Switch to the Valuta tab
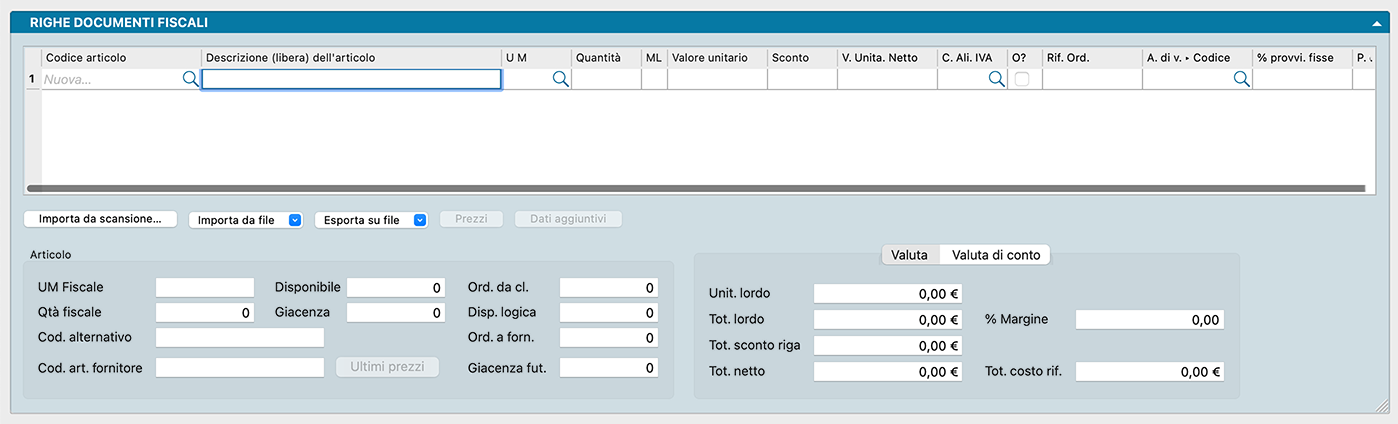Screen dimensions: 1398x424 click(909, 255)
